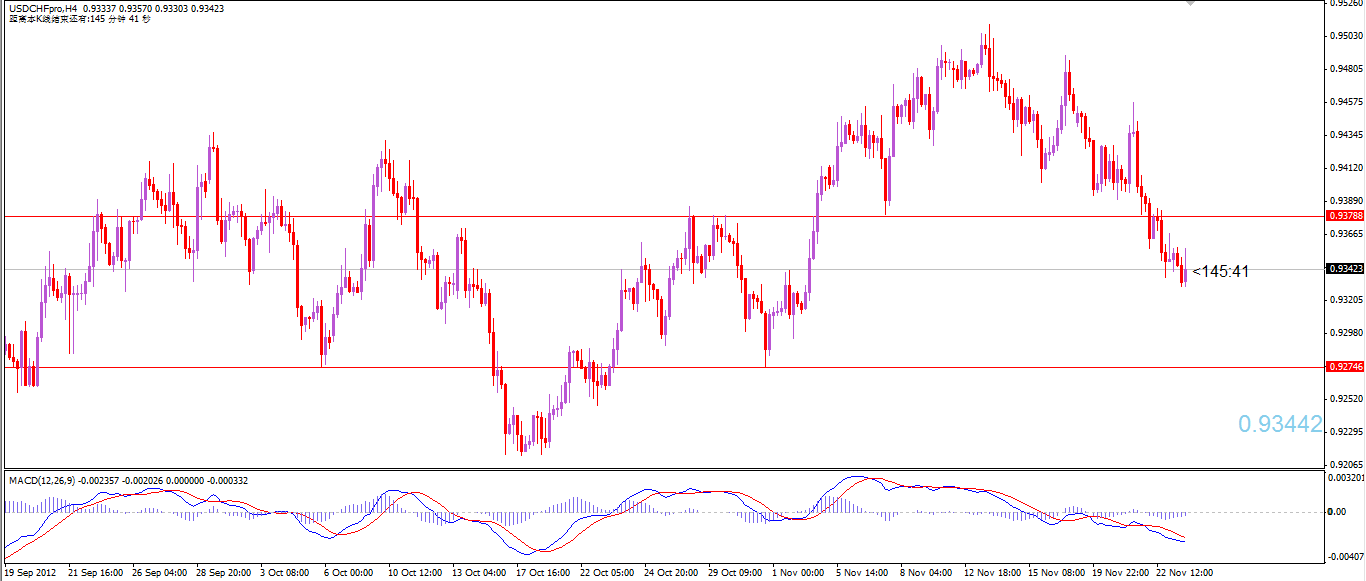Click the chart shift triangle marker at top
Screen dimensions: 1366x581
pyautogui.click(x=1190, y=4)
